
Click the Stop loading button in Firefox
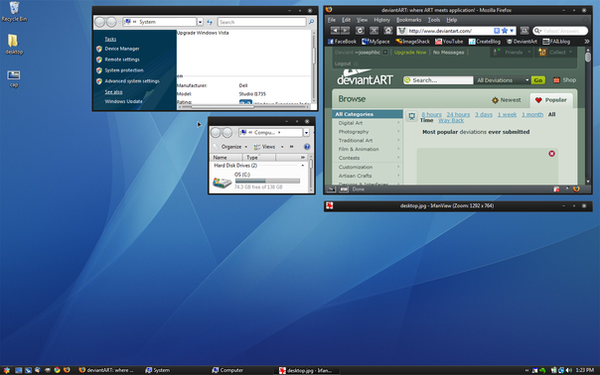pyautogui.click(x=374, y=31)
